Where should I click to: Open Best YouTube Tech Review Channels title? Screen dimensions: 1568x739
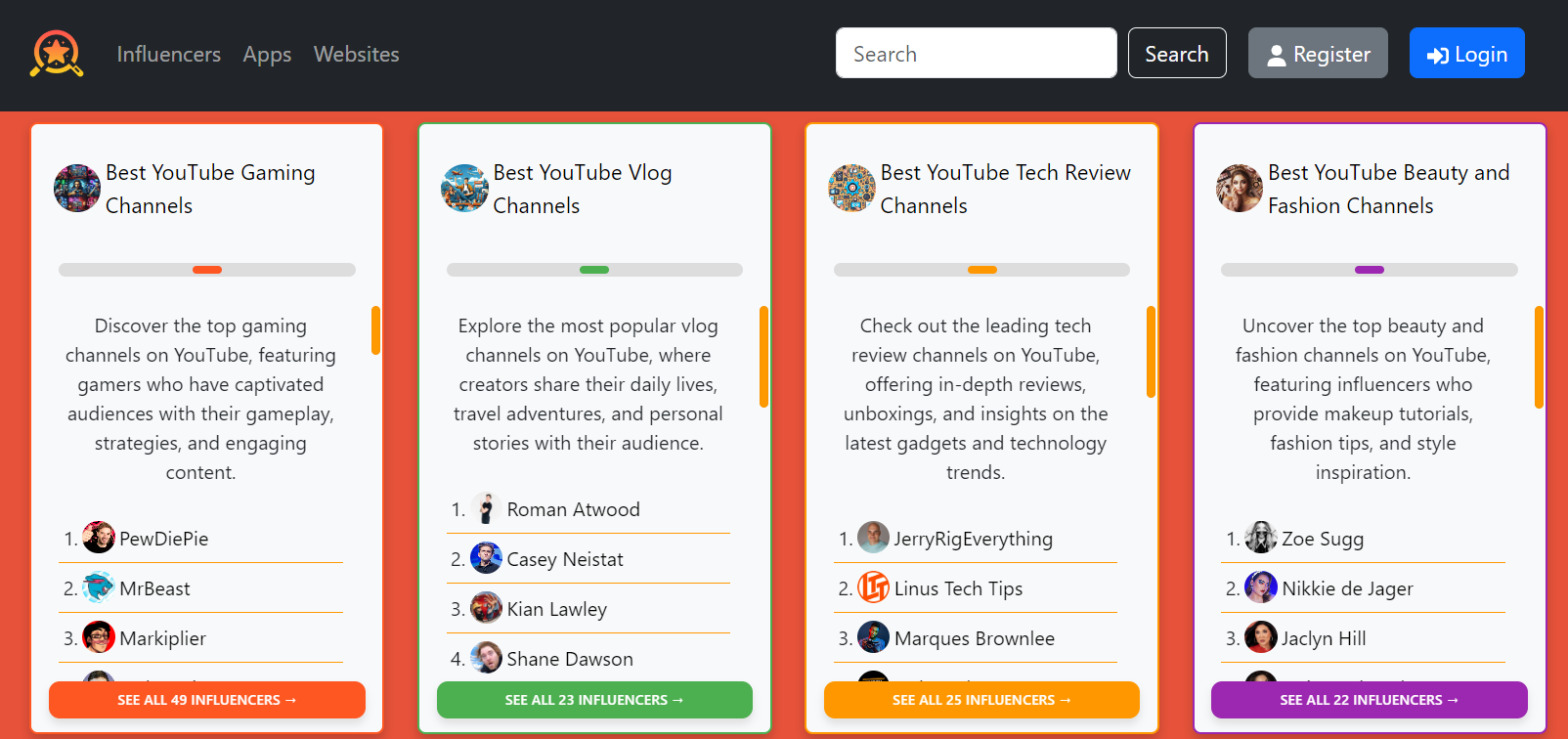pos(1006,189)
